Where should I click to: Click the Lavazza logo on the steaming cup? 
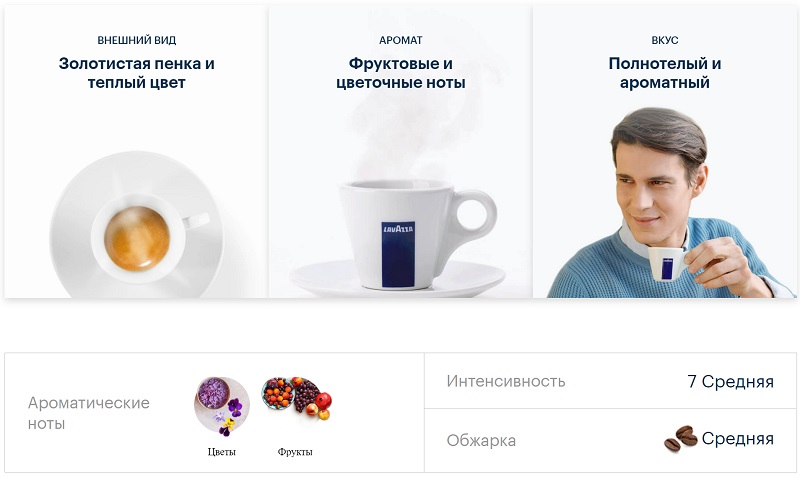[398, 254]
